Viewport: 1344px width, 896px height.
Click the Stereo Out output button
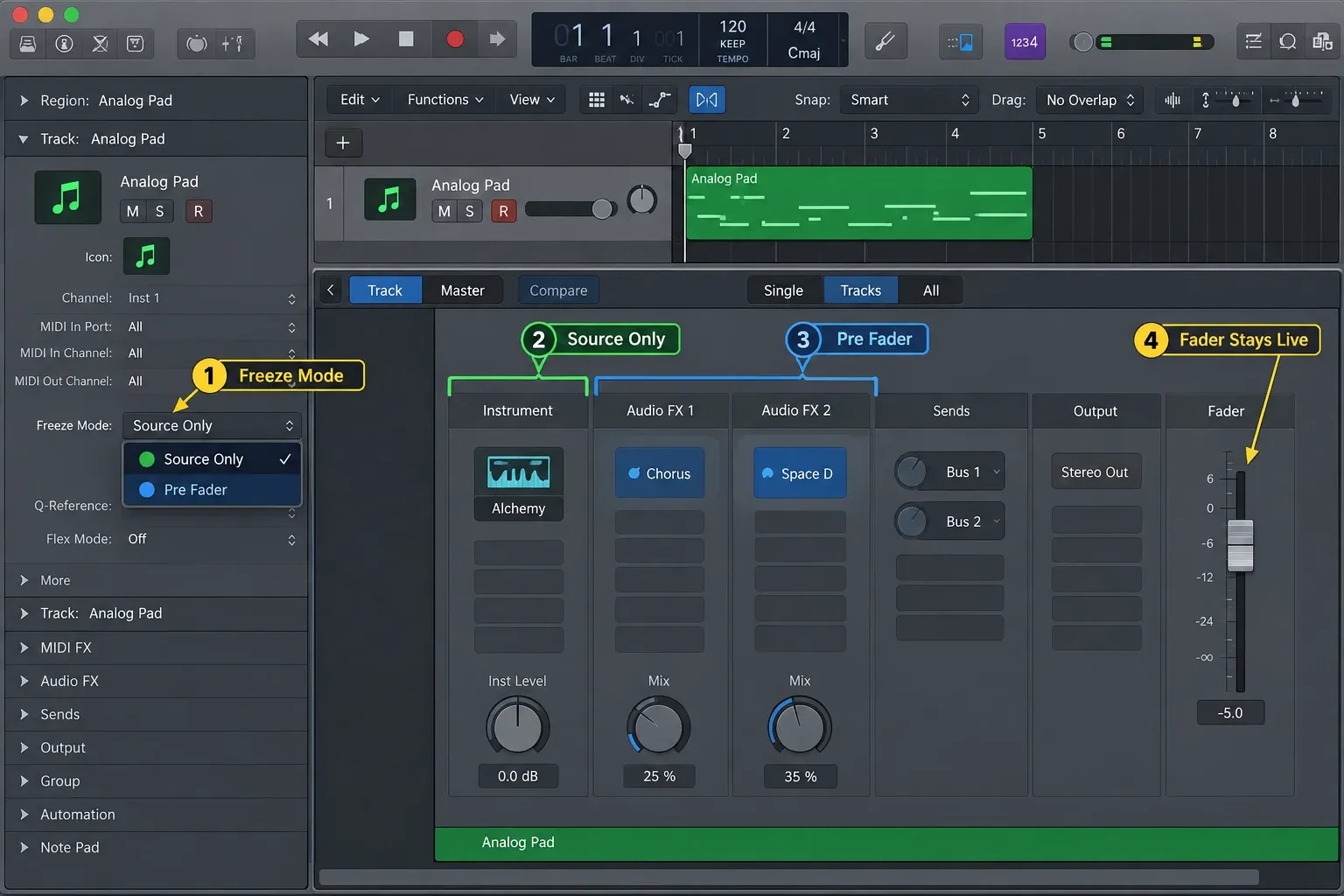pos(1095,472)
